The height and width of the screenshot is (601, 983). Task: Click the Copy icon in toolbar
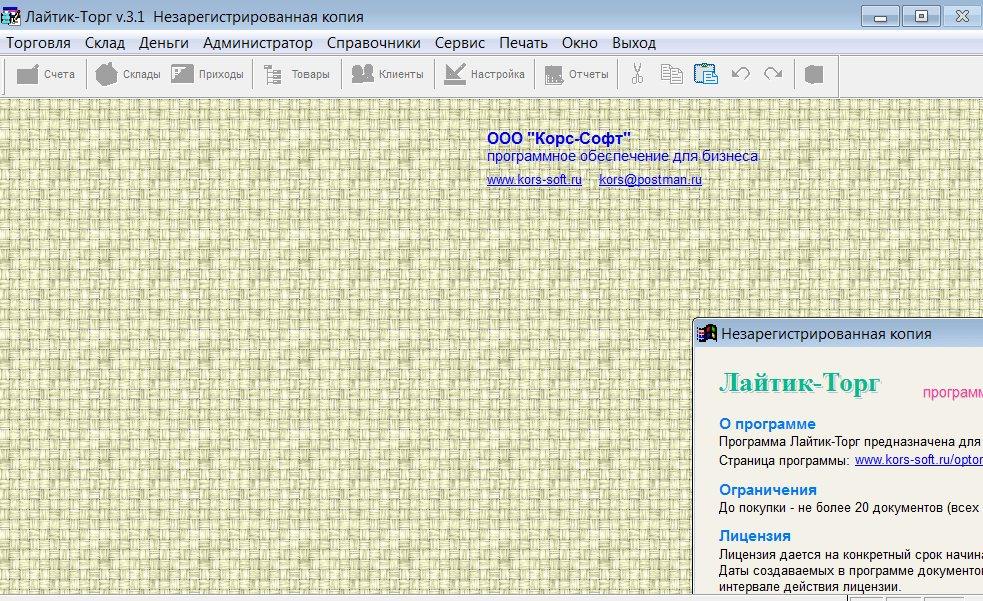tap(671, 74)
